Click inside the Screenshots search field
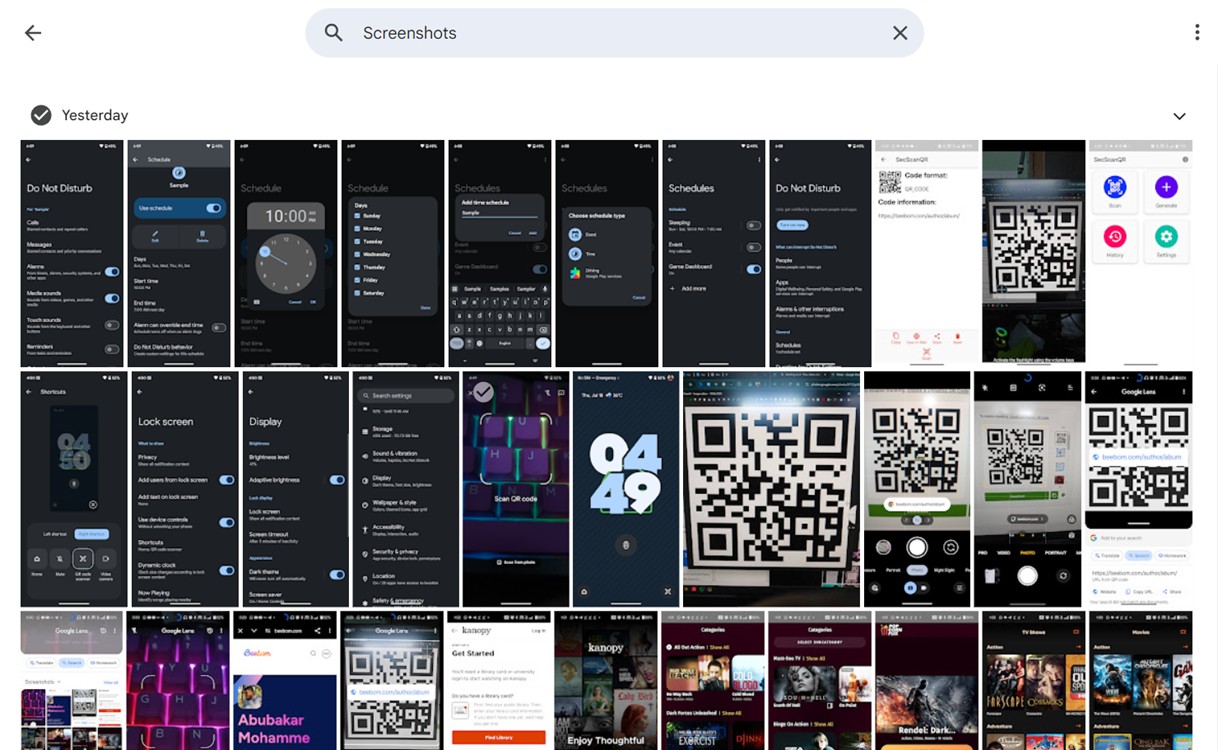The image size is (1218, 750). [600, 32]
